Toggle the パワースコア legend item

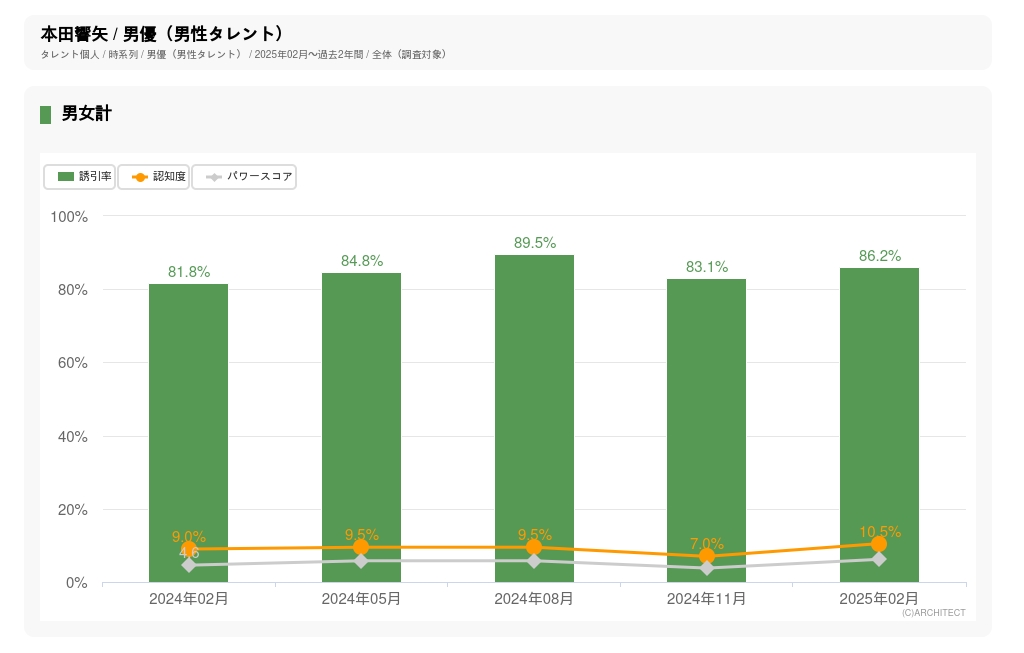point(244,177)
